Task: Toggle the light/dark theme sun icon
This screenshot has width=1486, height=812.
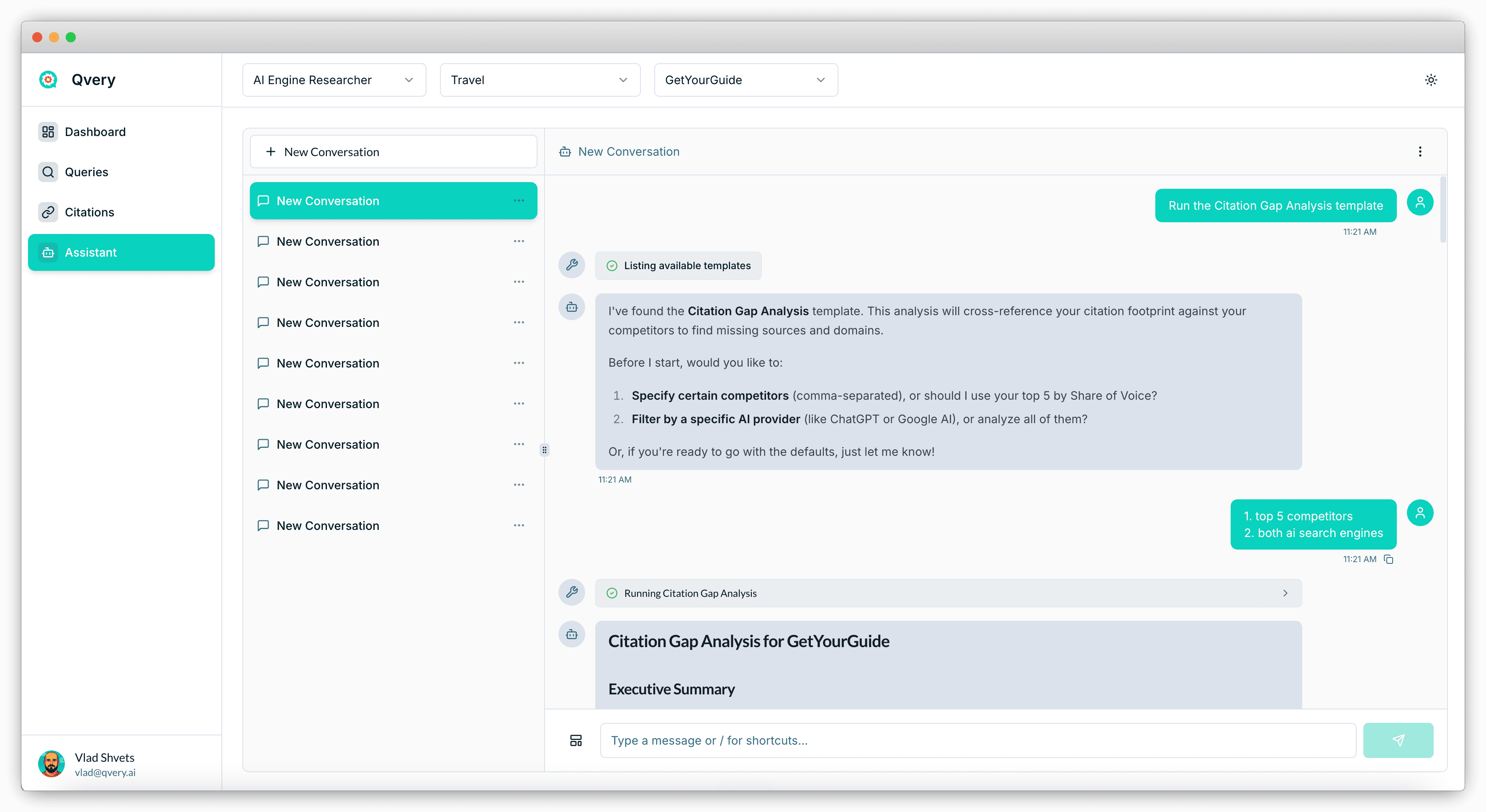Action: pos(1431,80)
